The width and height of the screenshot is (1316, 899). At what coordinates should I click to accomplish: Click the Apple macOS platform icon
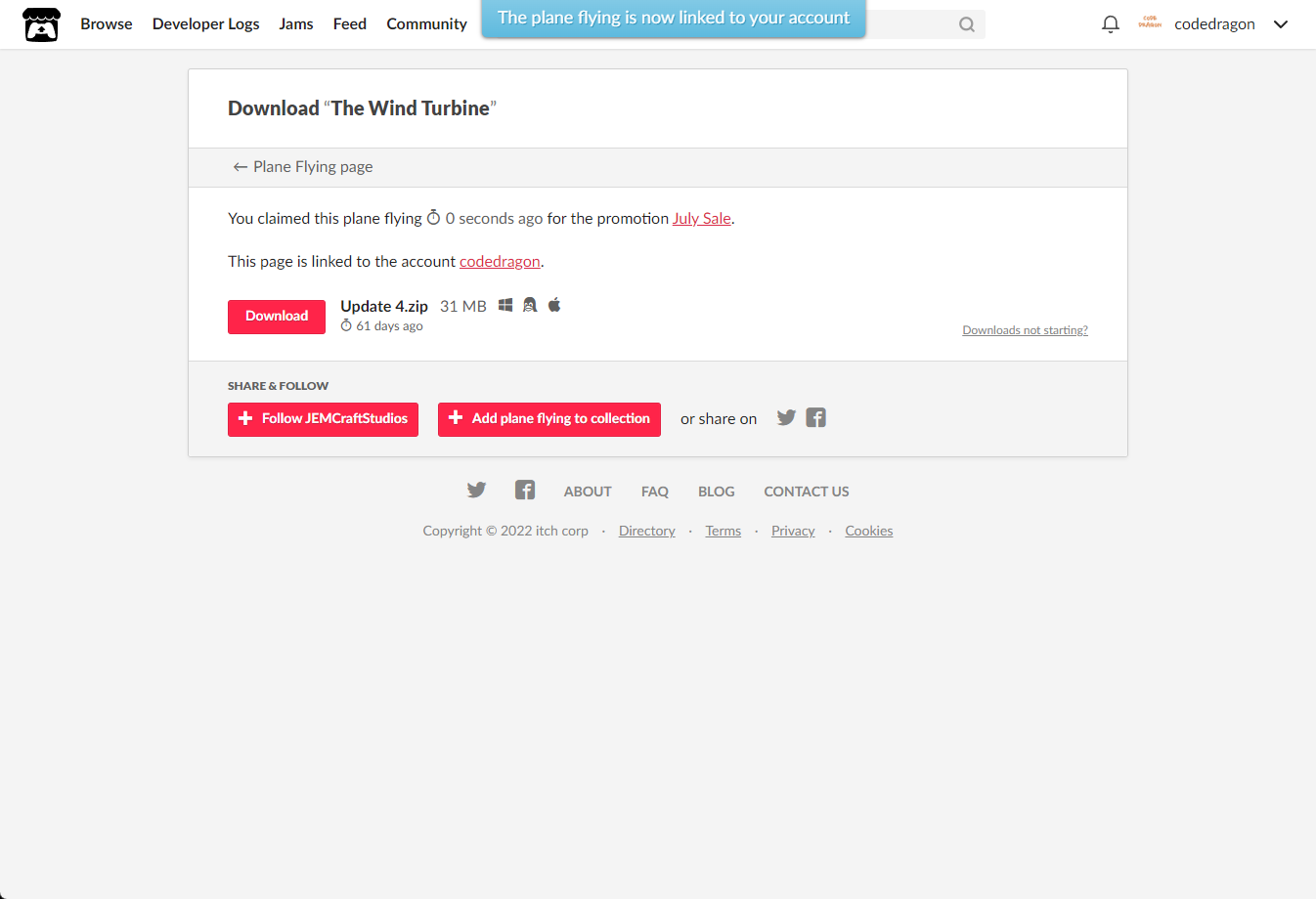pyautogui.click(x=554, y=305)
